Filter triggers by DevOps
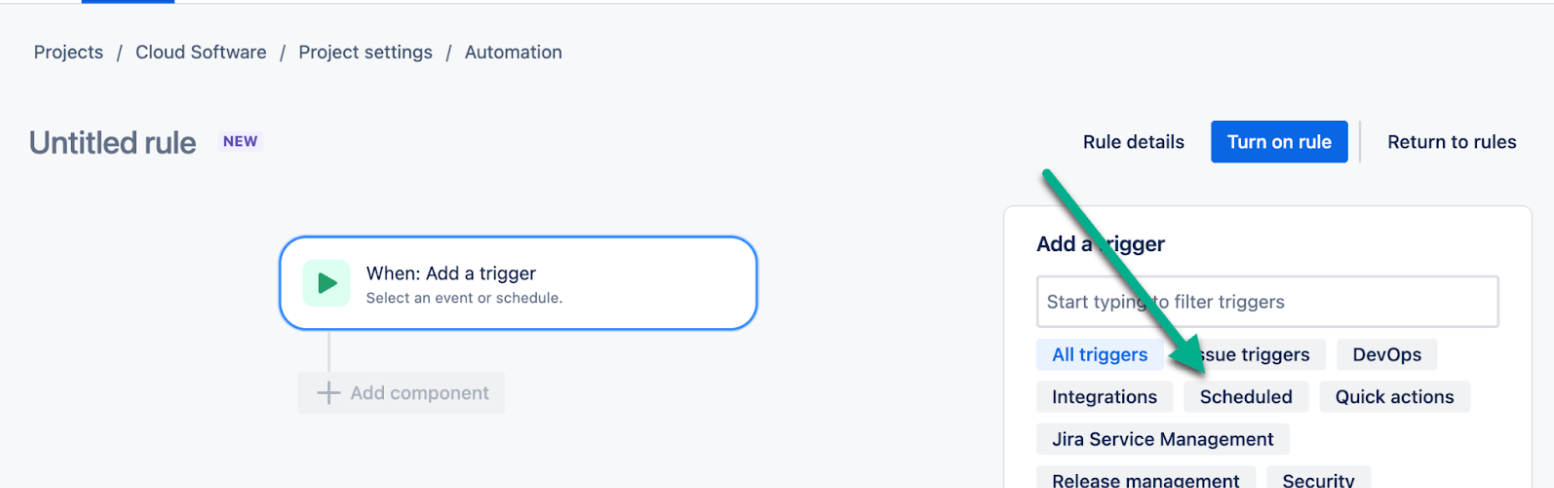Screen dimensions: 1554x488 [x=1386, y=355]
